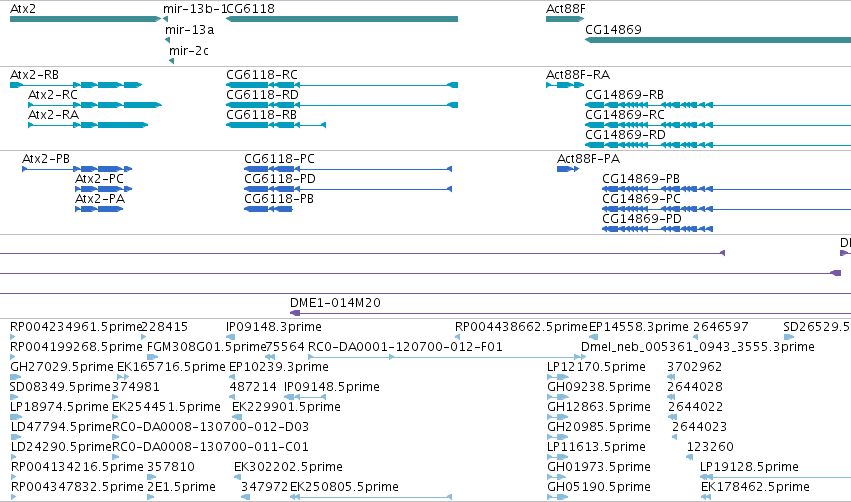Viewport: 851px width, 502px height.
Task: Click EST GH12863.5prime
Action: click(599, 407)
